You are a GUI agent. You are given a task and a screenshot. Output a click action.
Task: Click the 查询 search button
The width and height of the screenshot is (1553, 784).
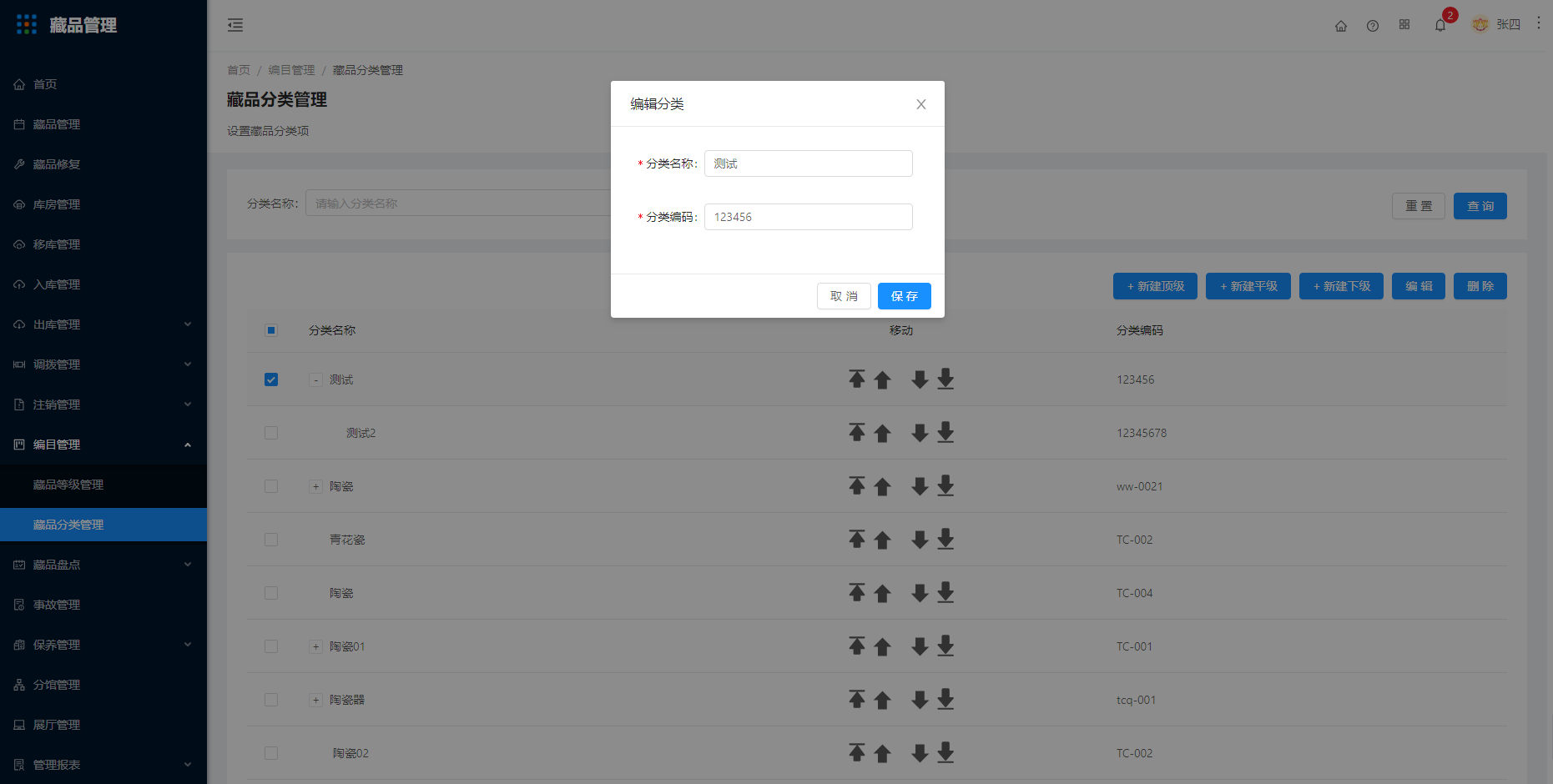(1480, 206)
